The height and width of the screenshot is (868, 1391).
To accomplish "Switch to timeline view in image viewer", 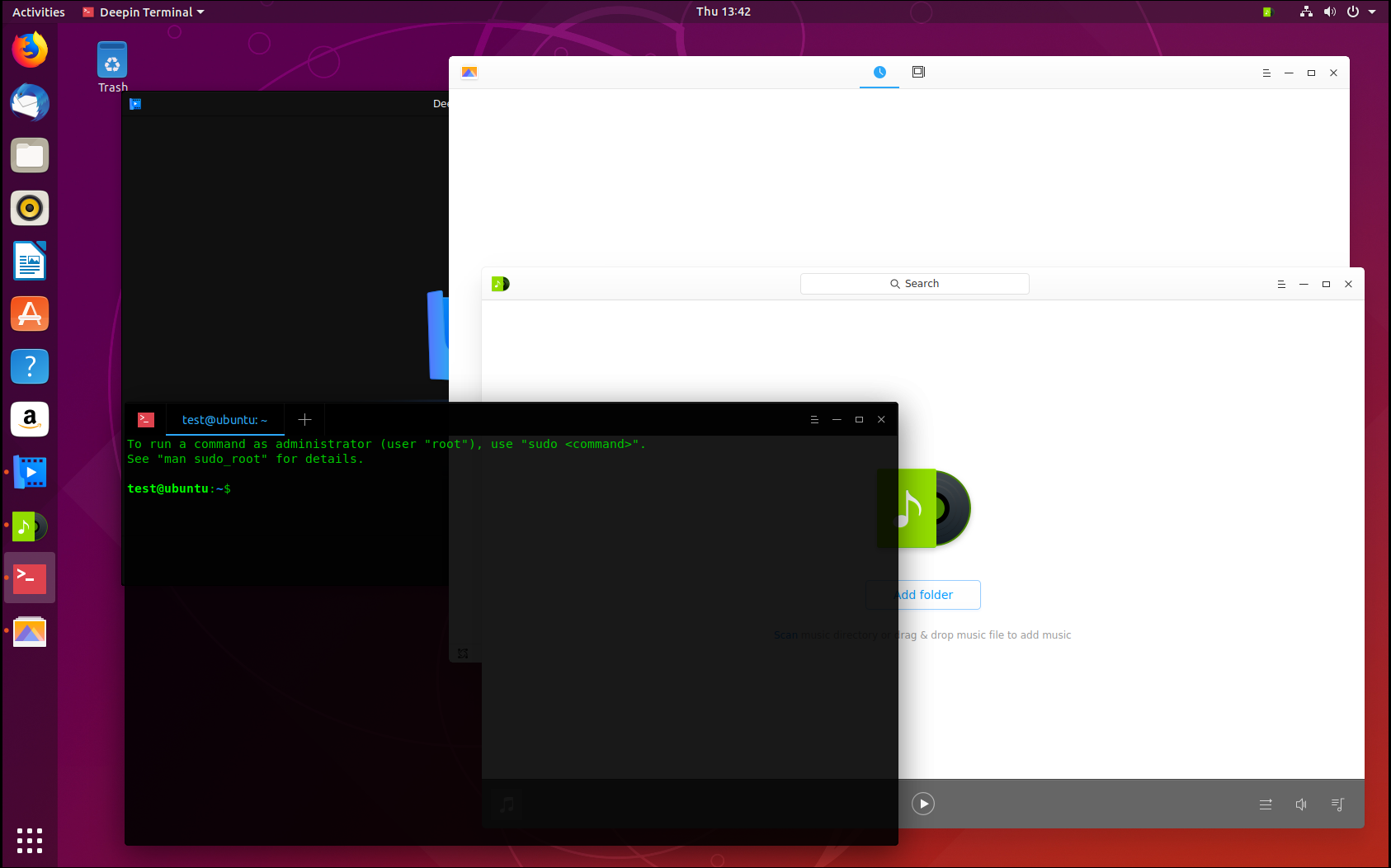I will 879,73.
